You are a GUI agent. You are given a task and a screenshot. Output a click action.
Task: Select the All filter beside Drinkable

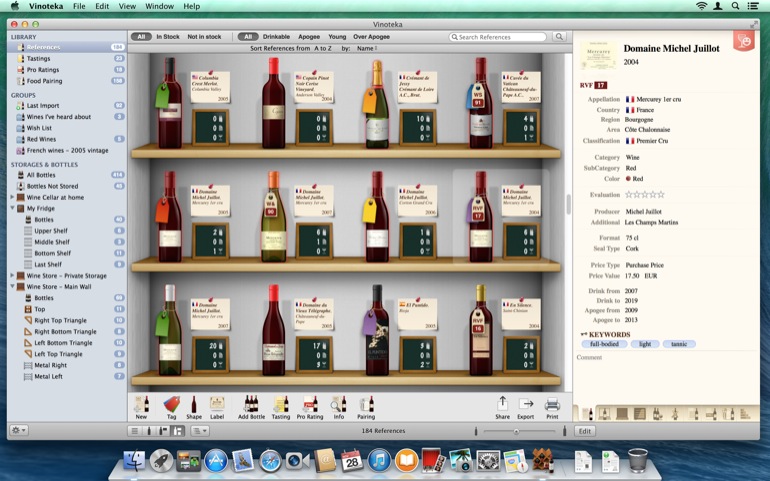(248, 36)
